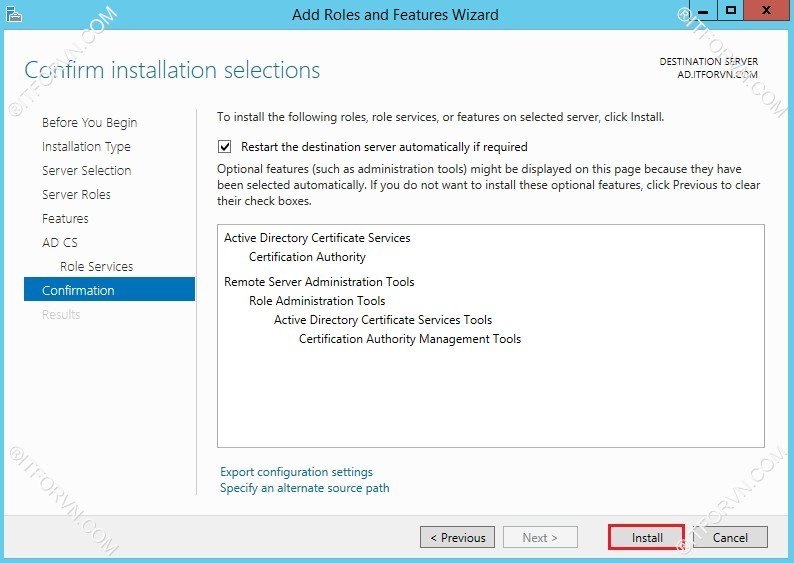Click the Install button
Viewport: 794px width, 563px height.
pos(646,537)
